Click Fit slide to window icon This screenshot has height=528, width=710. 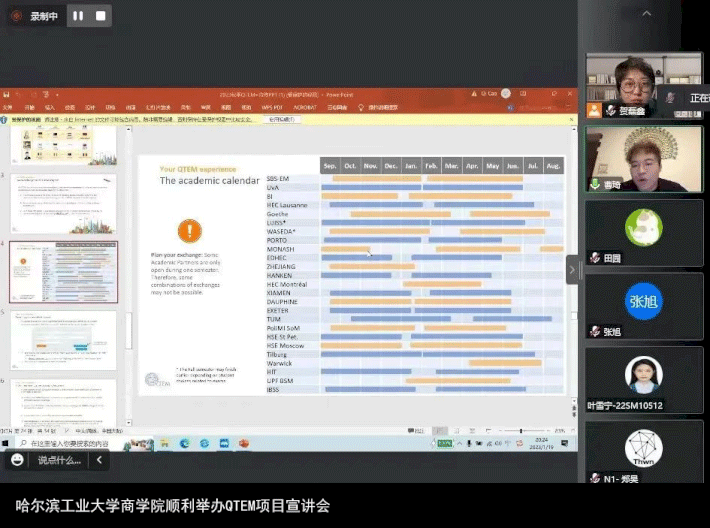(x=572, y=431)
